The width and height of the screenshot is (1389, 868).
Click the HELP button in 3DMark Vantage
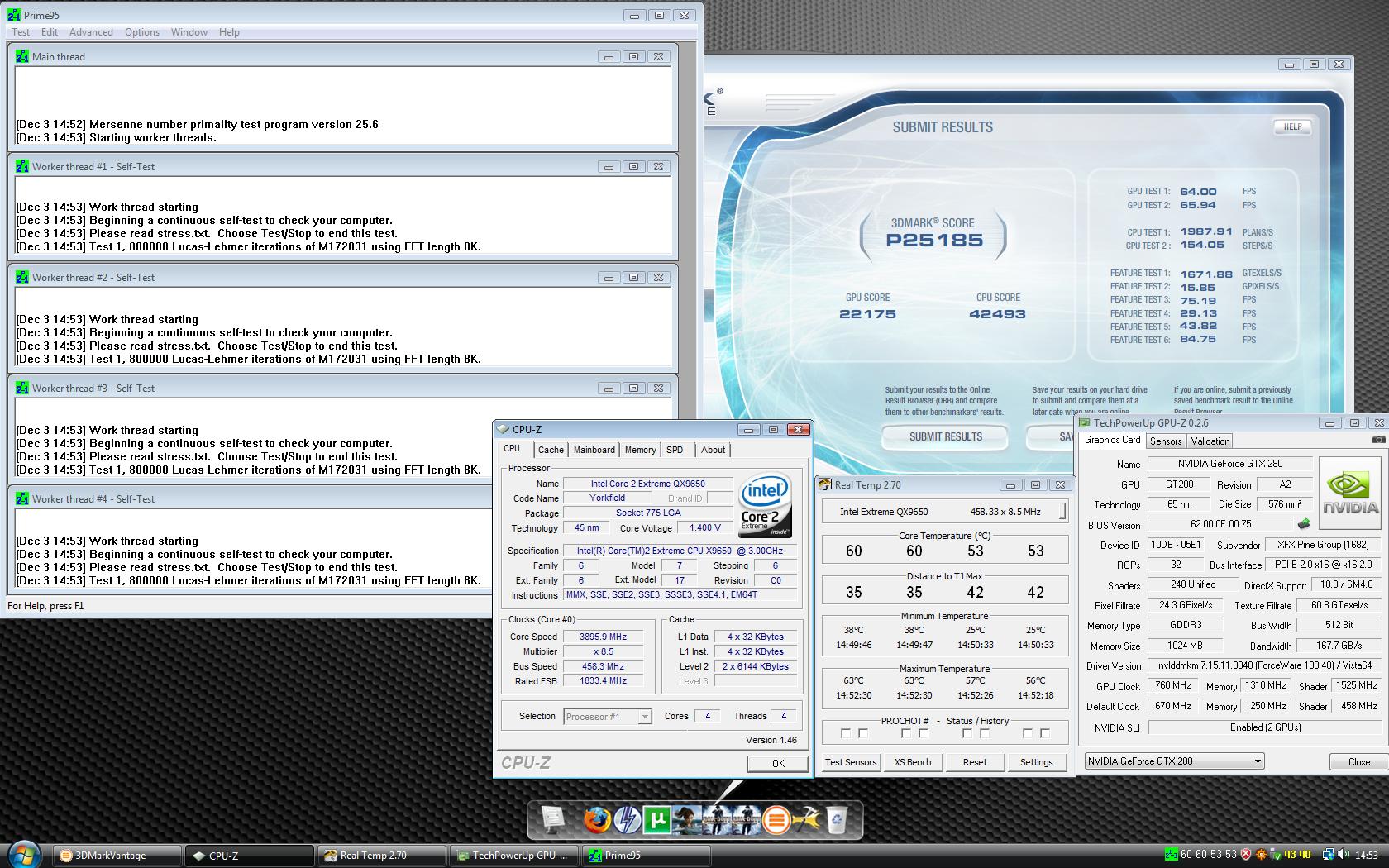[x=1292, y=127]
